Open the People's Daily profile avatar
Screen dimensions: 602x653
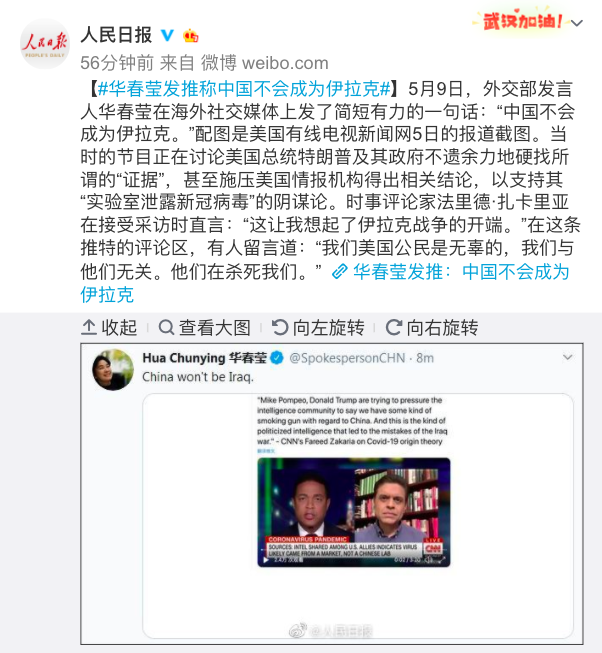point(45,44)
